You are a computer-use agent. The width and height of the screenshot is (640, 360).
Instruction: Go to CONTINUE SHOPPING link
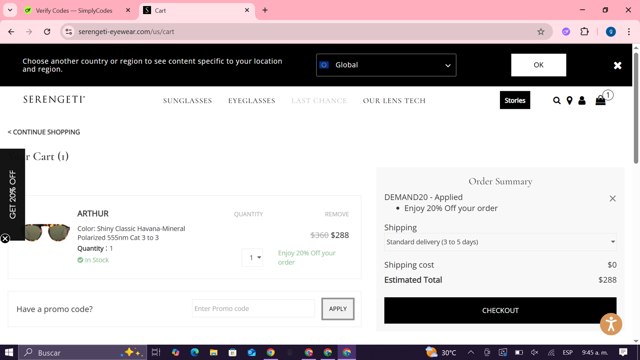44,132
